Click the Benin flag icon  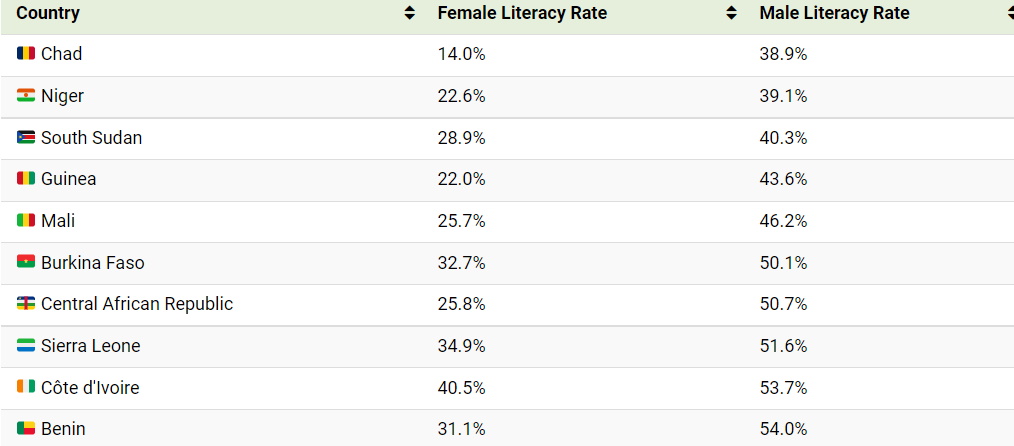point(26,429)
